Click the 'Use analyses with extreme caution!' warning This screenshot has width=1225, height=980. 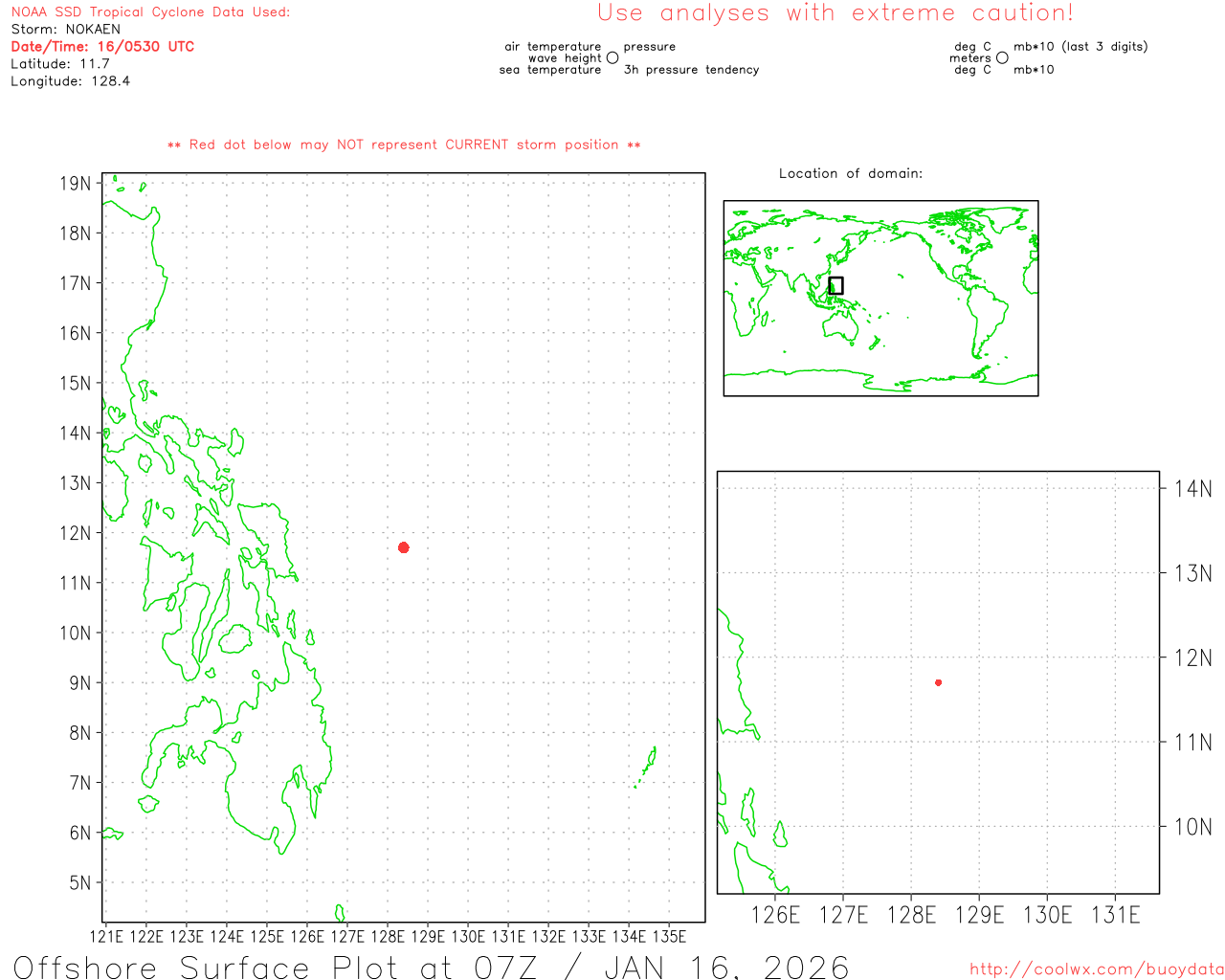point(835,13)
